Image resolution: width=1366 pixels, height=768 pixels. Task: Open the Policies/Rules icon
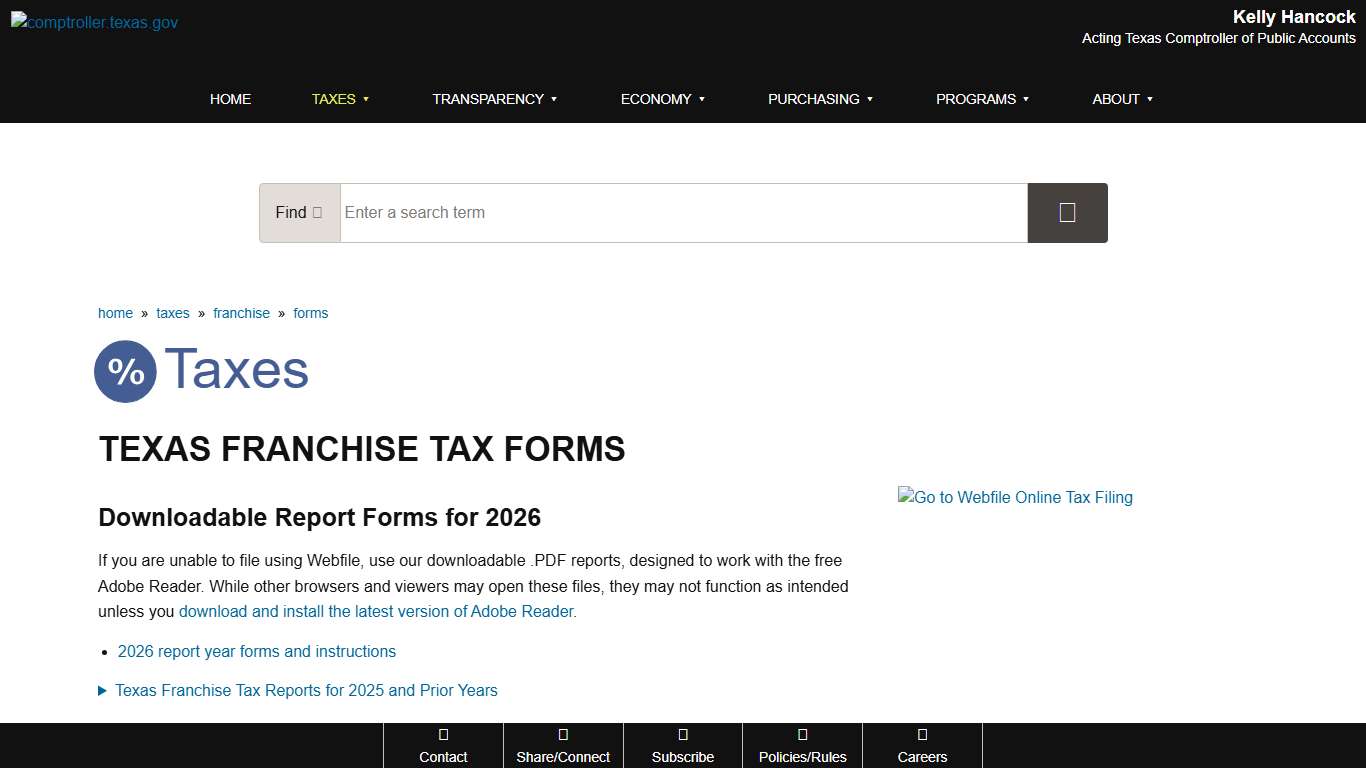pos(802,734)
